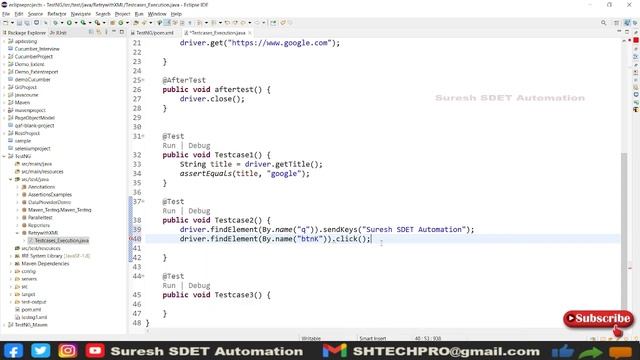Click the Coverage launch toolbar icon
The width and height of the screenshot is (640, 360).
[83, 23]
